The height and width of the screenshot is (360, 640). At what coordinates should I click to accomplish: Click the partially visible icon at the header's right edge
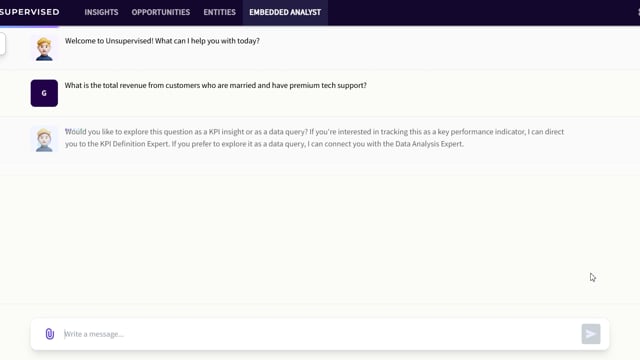pyautogui.click(x=638, y=12)
